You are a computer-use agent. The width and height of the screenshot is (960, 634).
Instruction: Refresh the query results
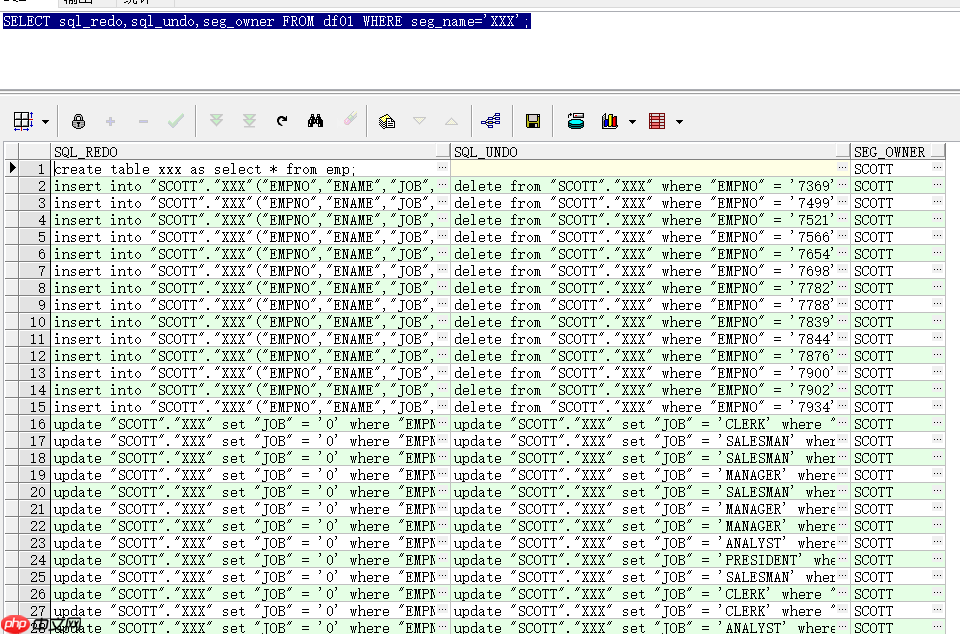tap(282, 121)
